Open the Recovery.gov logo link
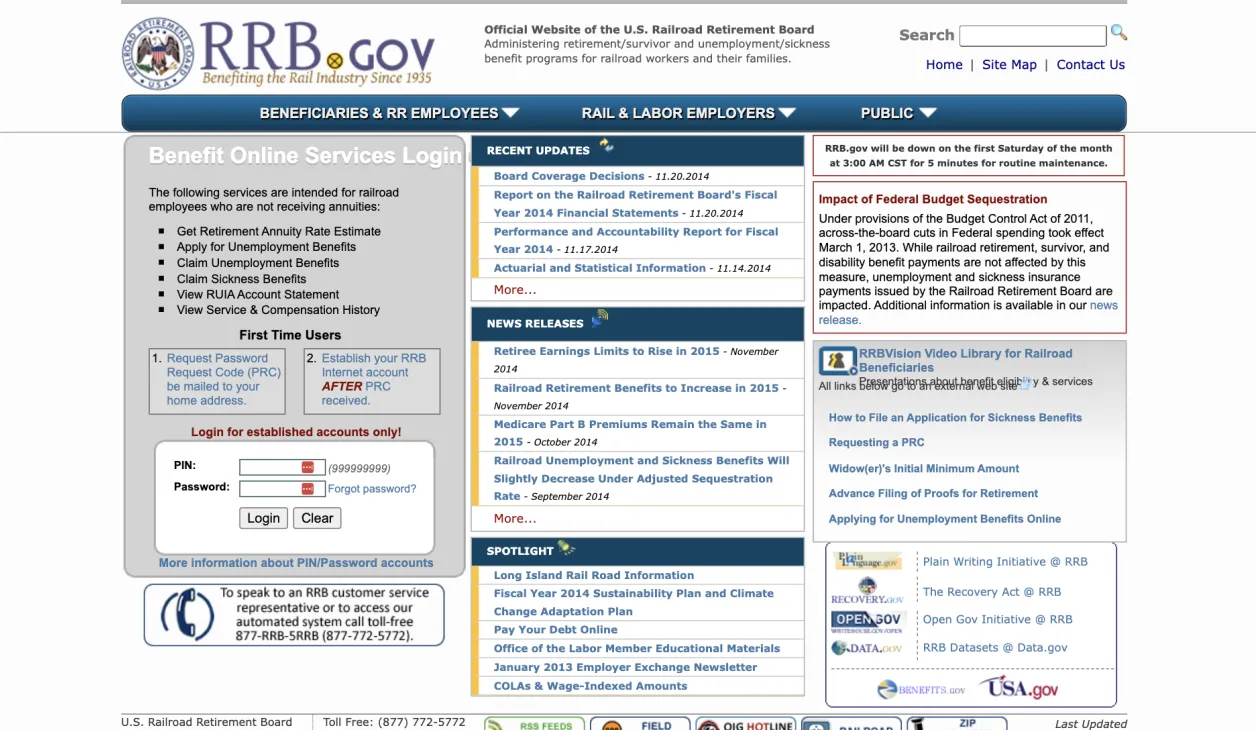 pyautogui.click(x=867, y=591)
